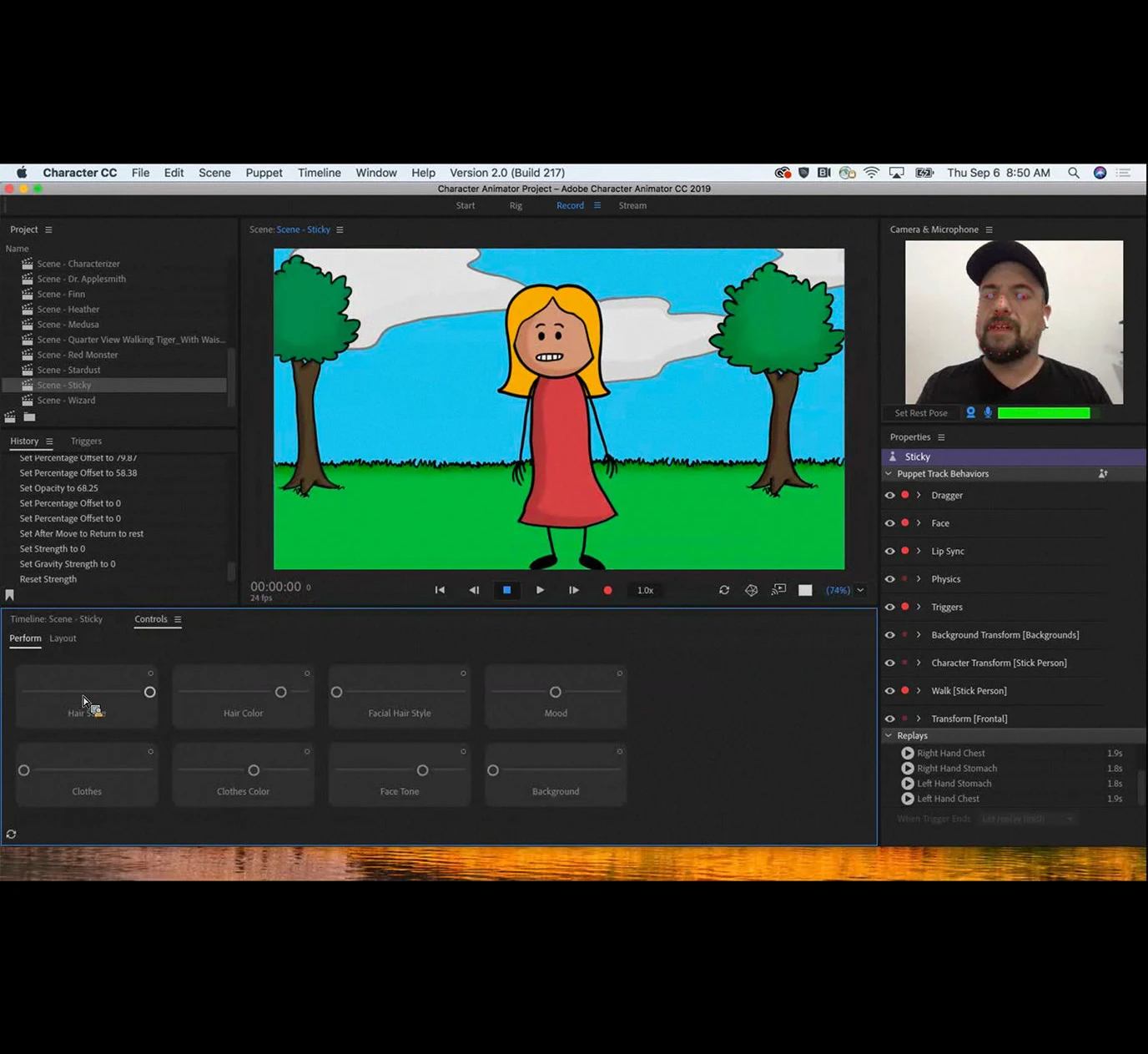Viewport: 1148px width, 1054px height.
Task: Go to start of scene playback
Action: [440, 590]
